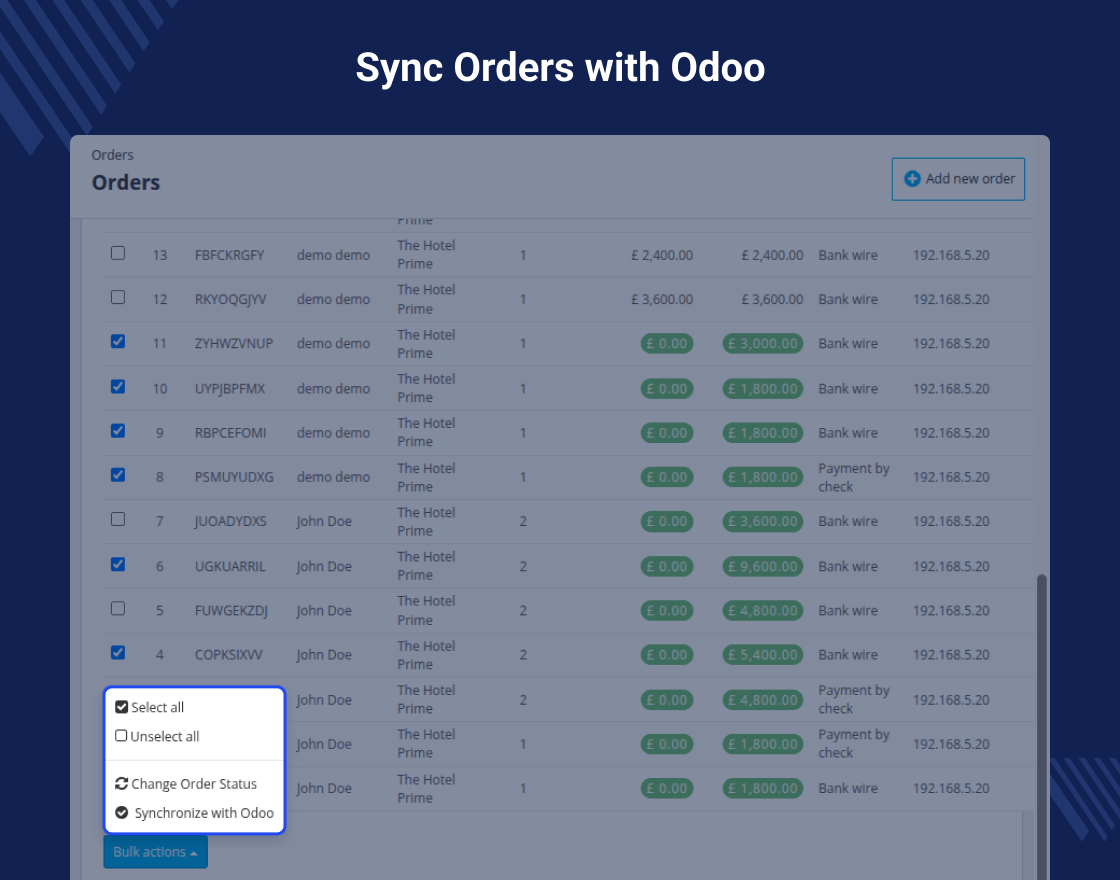Click the Add new order button
This screenshot has height=880, width=1120.
coord(958,179)
